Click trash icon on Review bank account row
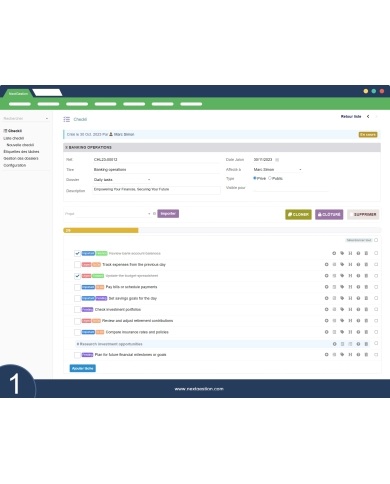The width and height of the screenshot is (390, 484). pos(366,253)
